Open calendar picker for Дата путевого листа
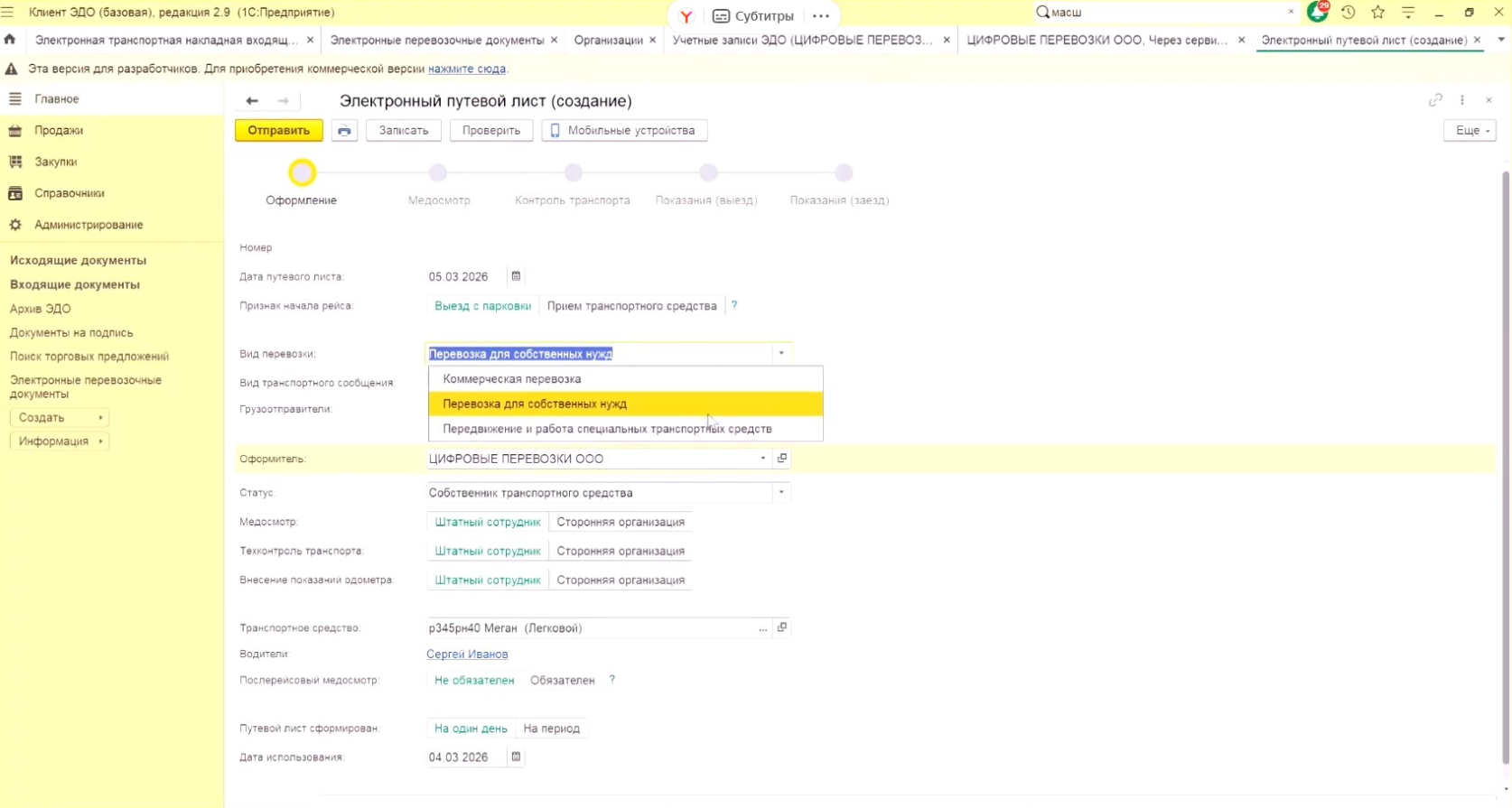 pyautogui.click(x=516, y=276)
